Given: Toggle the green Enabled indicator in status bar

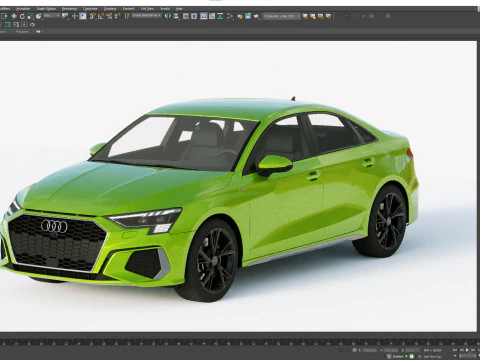Looking at the screenshot, I should (x=406, y=356).
